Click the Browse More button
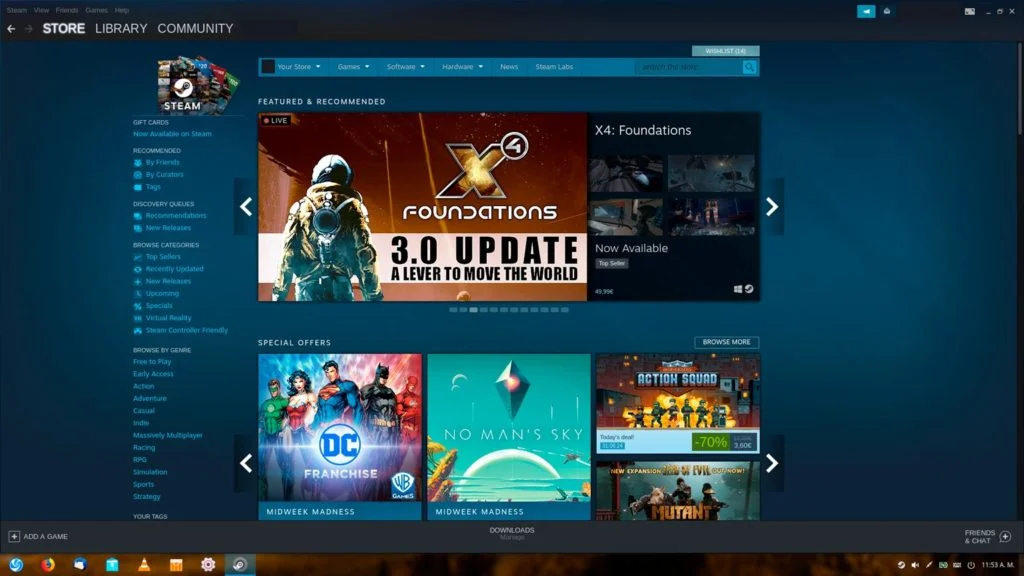The image size is (1024, 576). click(x=726, y=342)
